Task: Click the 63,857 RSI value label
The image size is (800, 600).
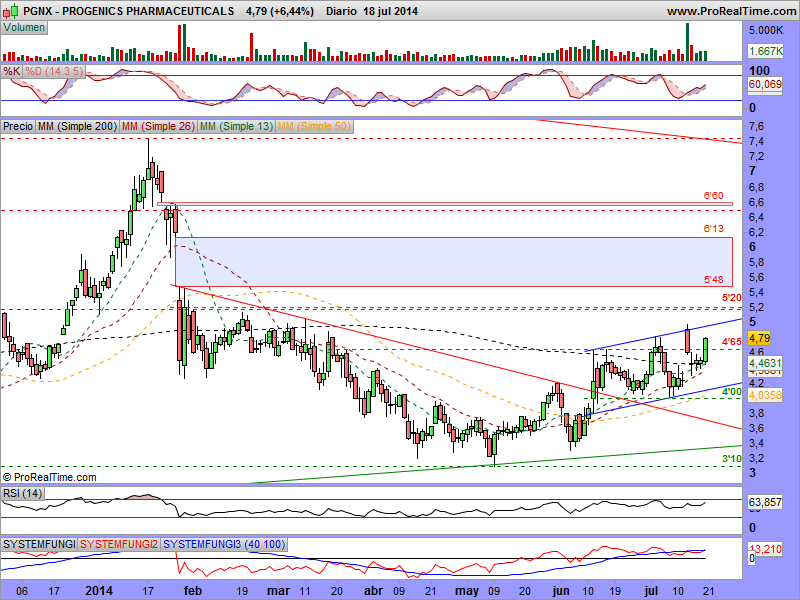Action: click(x=765, y=503)
